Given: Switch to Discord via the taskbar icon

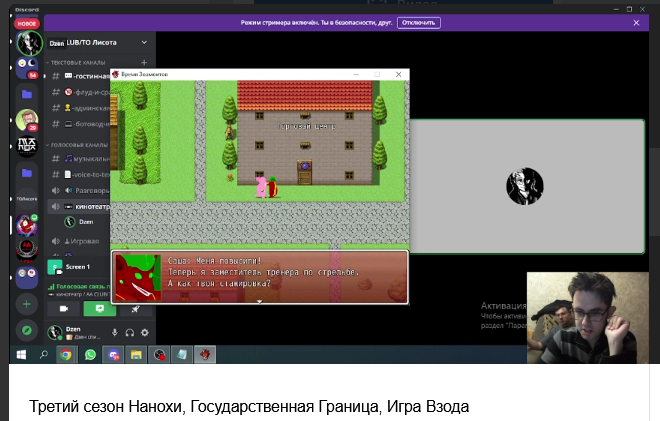Looking at the screenshot, I should (x=114, y=355).
